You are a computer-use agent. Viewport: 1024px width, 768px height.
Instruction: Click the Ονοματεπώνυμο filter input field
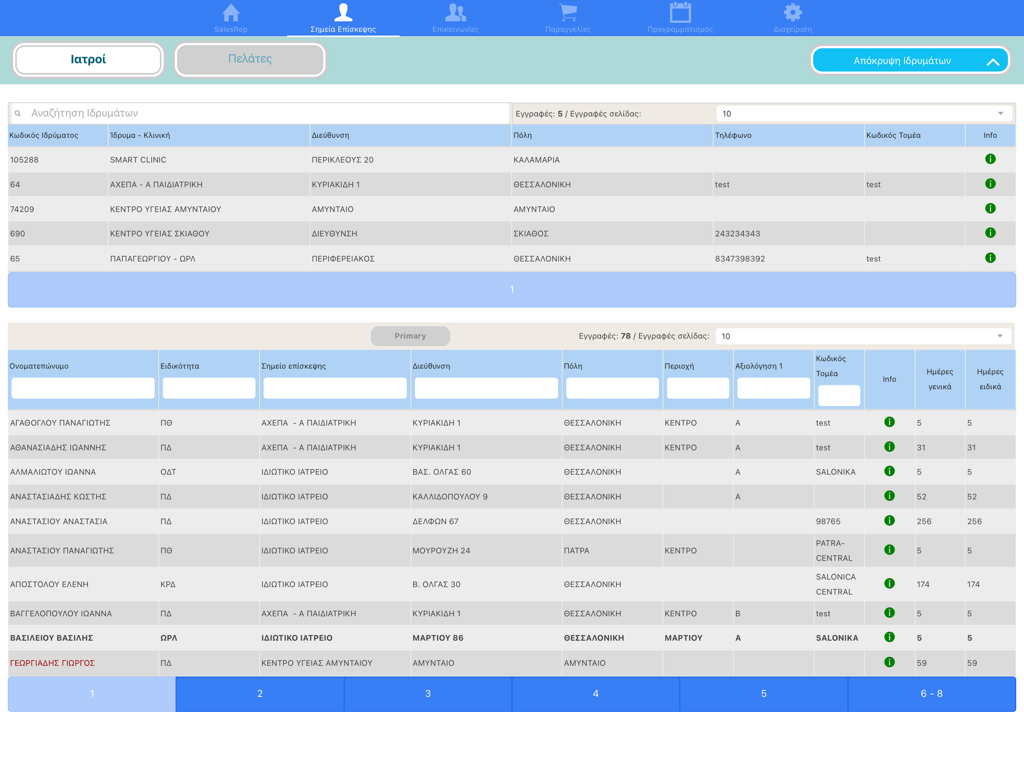(82, 388)
